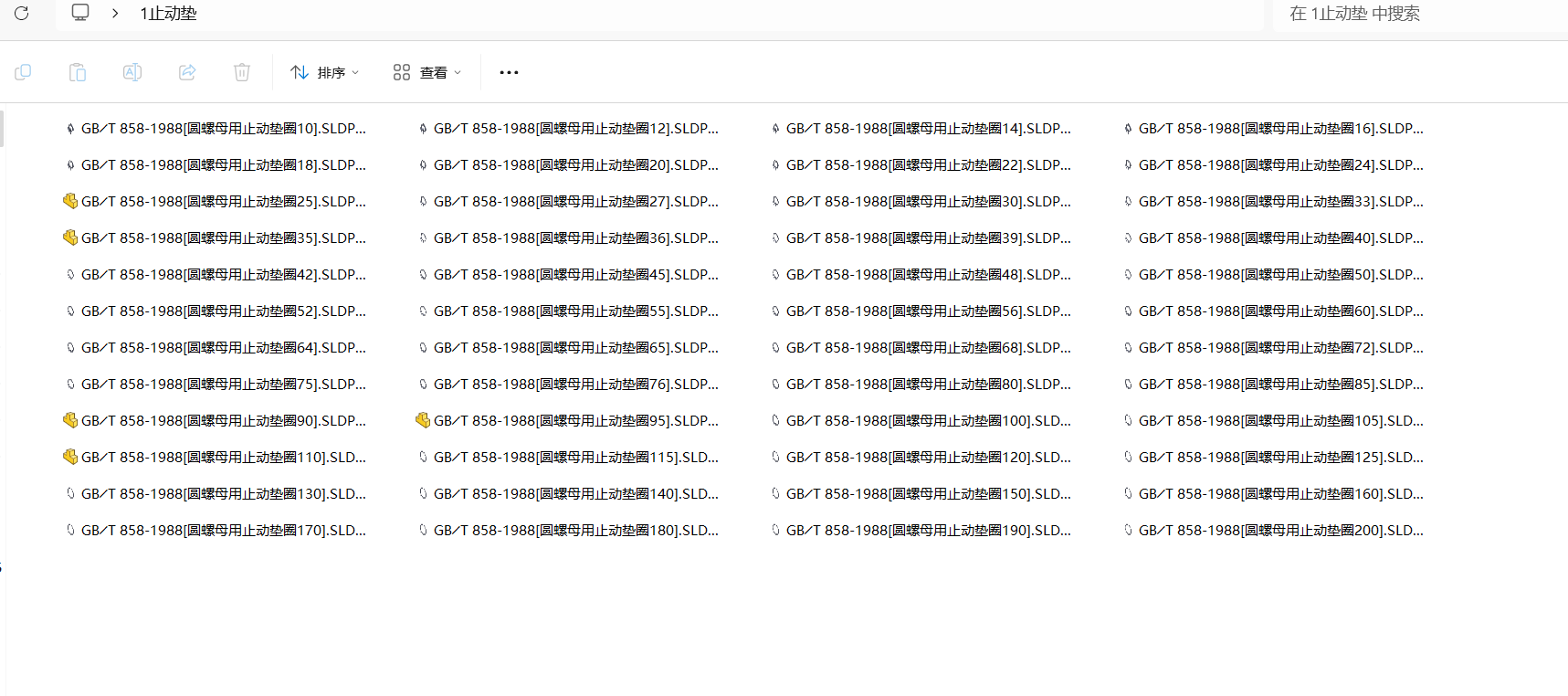Click the copy icon in toolbar
The width and height of the screenshot is (1568, 696).
point(23,72)
